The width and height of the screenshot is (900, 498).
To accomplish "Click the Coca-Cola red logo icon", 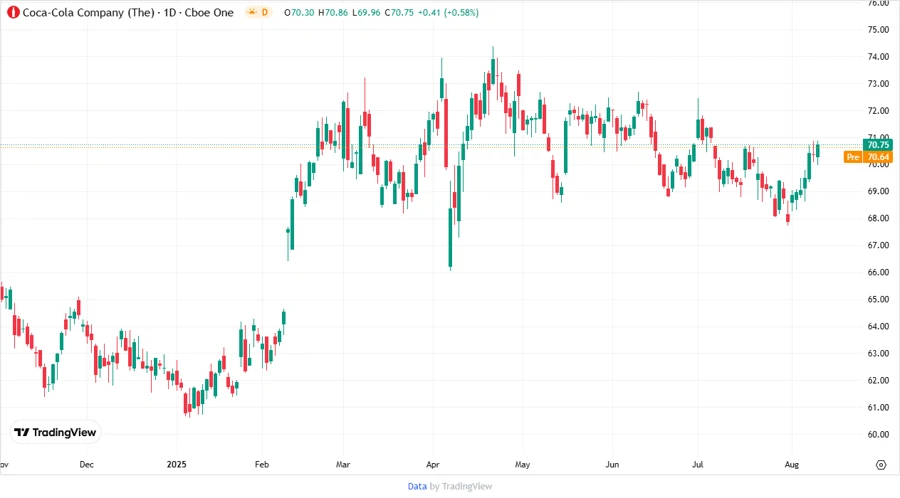I will [13, 12].
